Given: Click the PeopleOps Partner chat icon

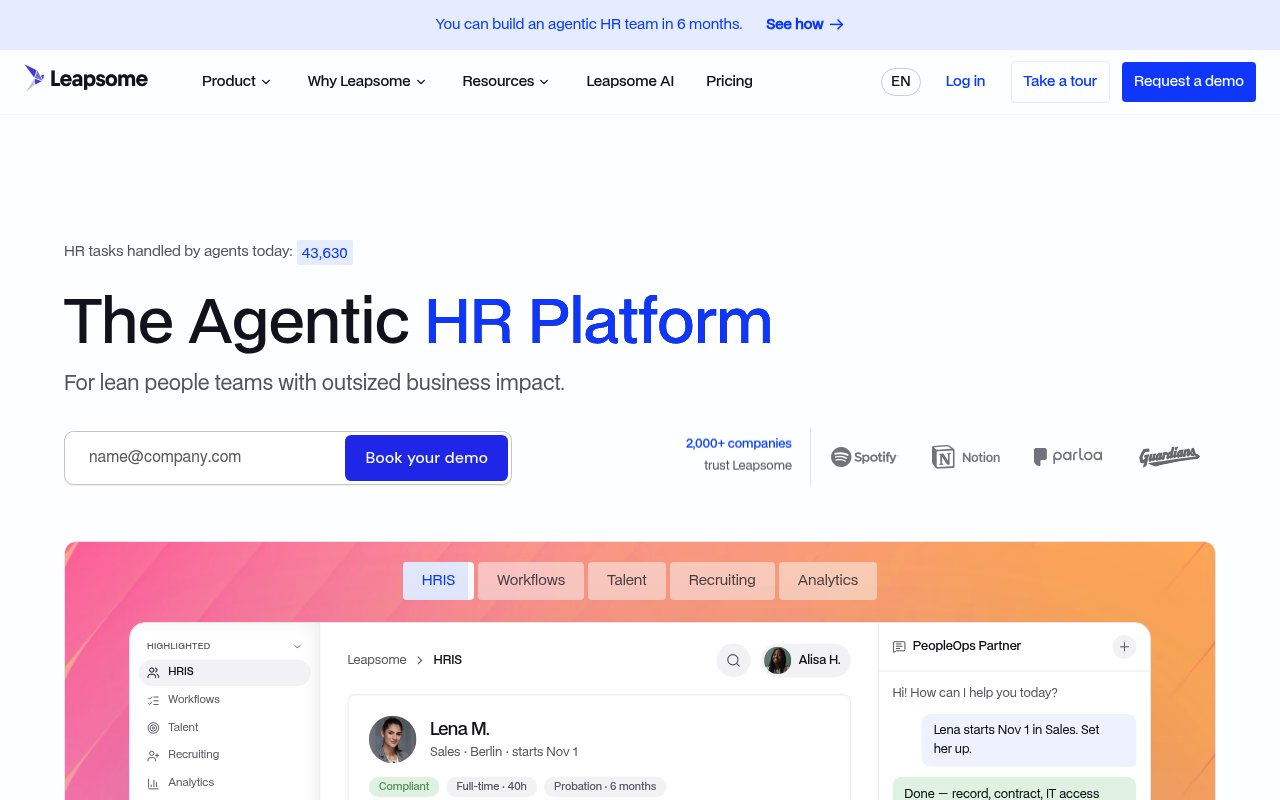Looking at the screenshot, I should click(899, 647).
